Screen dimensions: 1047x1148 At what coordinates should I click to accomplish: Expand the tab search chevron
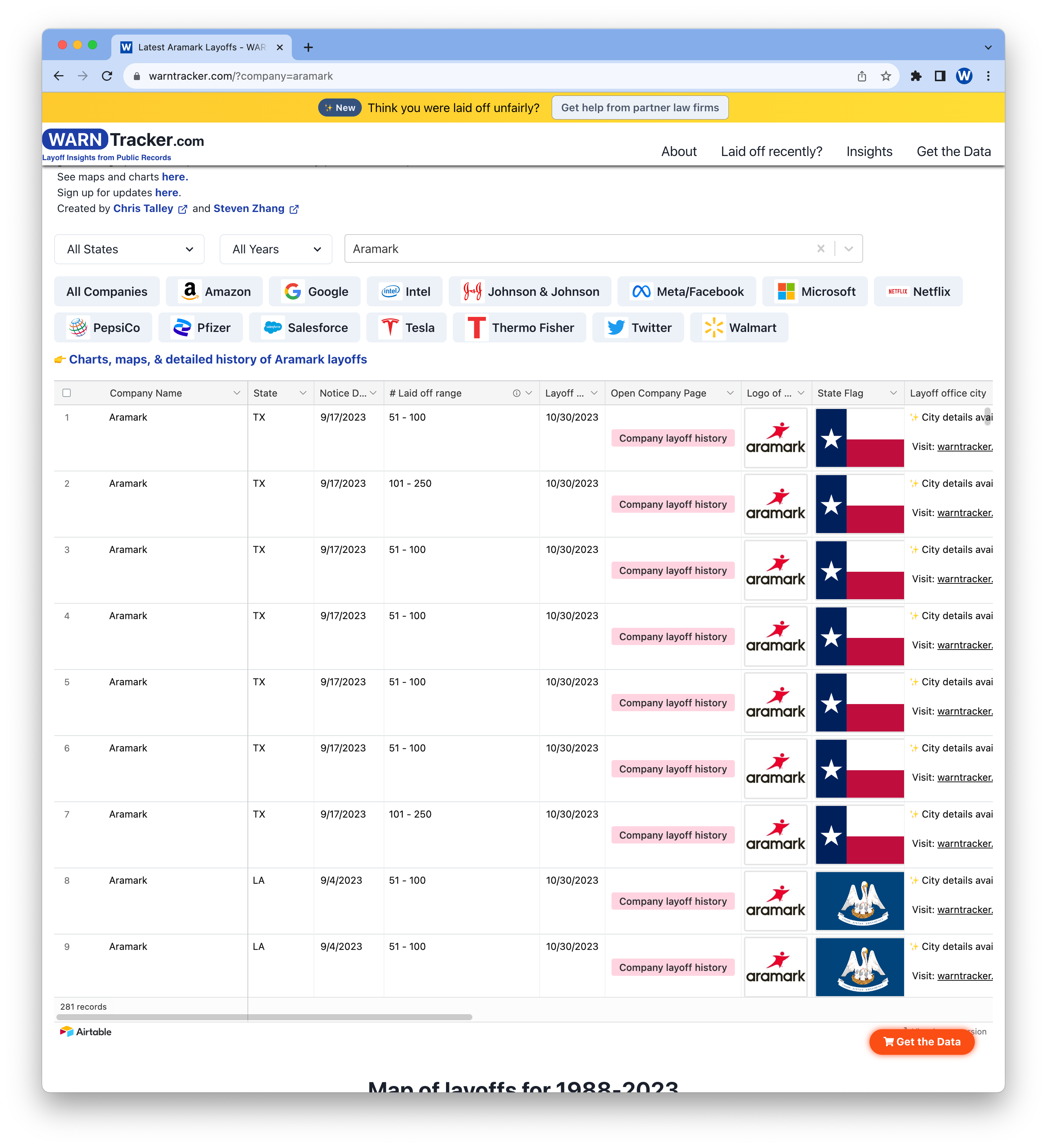988,48
